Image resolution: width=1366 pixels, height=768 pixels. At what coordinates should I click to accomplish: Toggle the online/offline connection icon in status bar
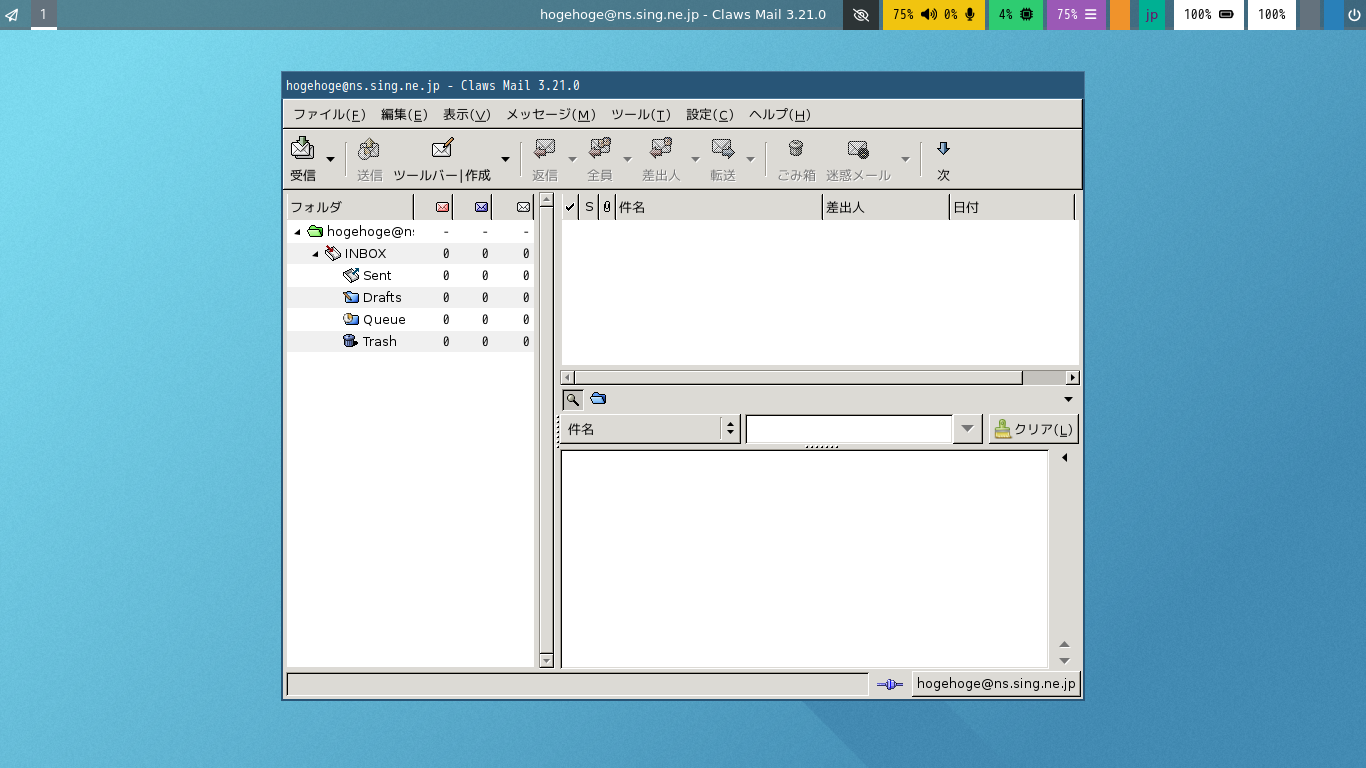pos(890,684)
